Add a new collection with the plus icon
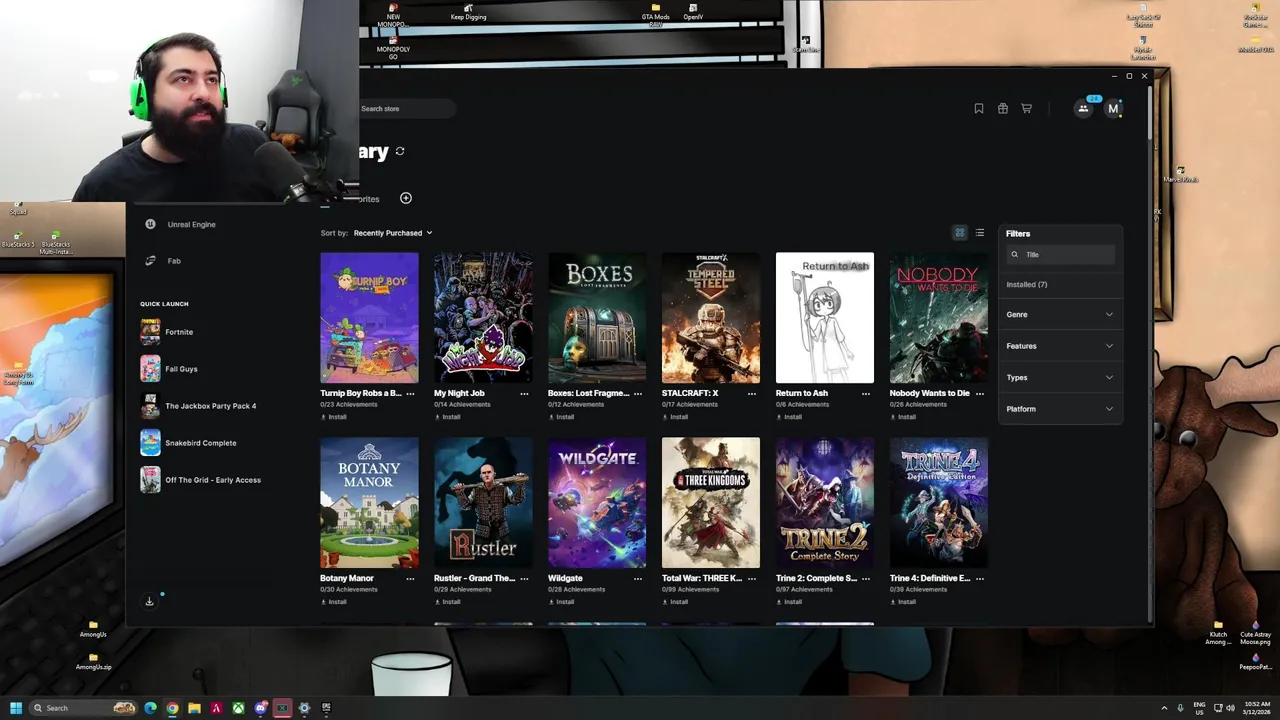Viewport: 1280px width, 720px height. tap(406, 198)
